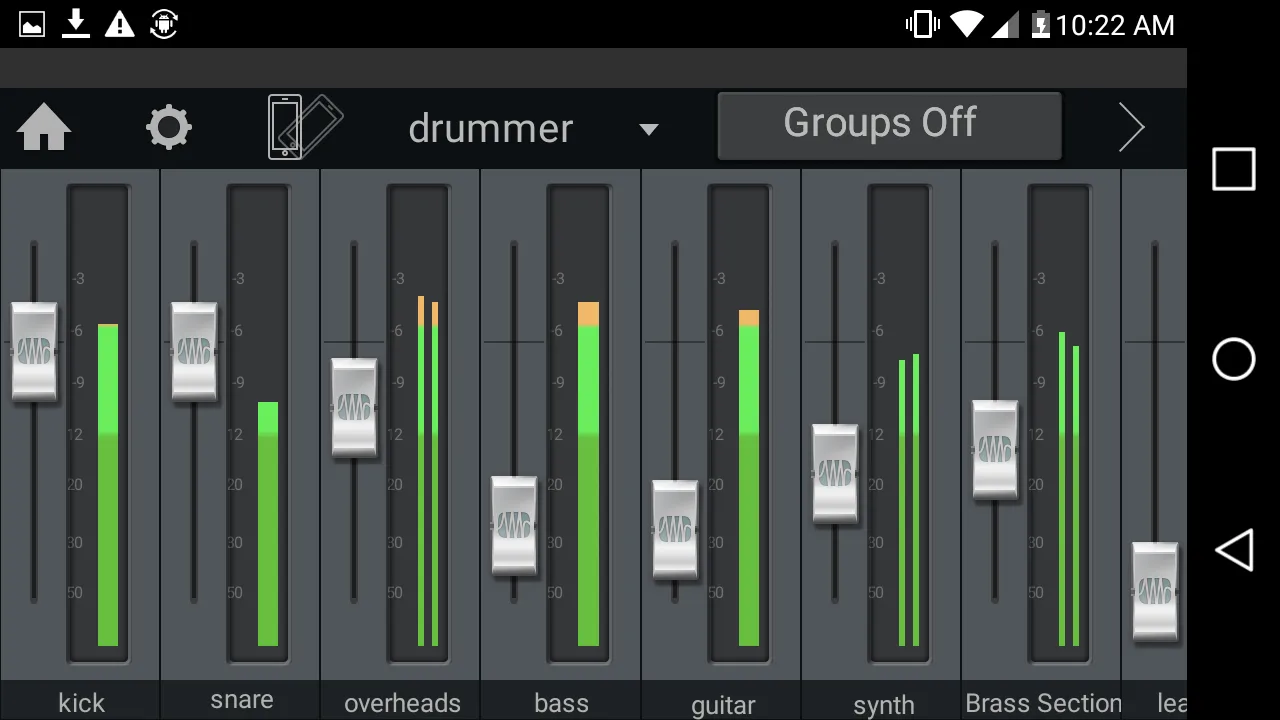This screenshot has height=720, width=1280.
Task: Open the download notification icon
Action: coord(76,23)
